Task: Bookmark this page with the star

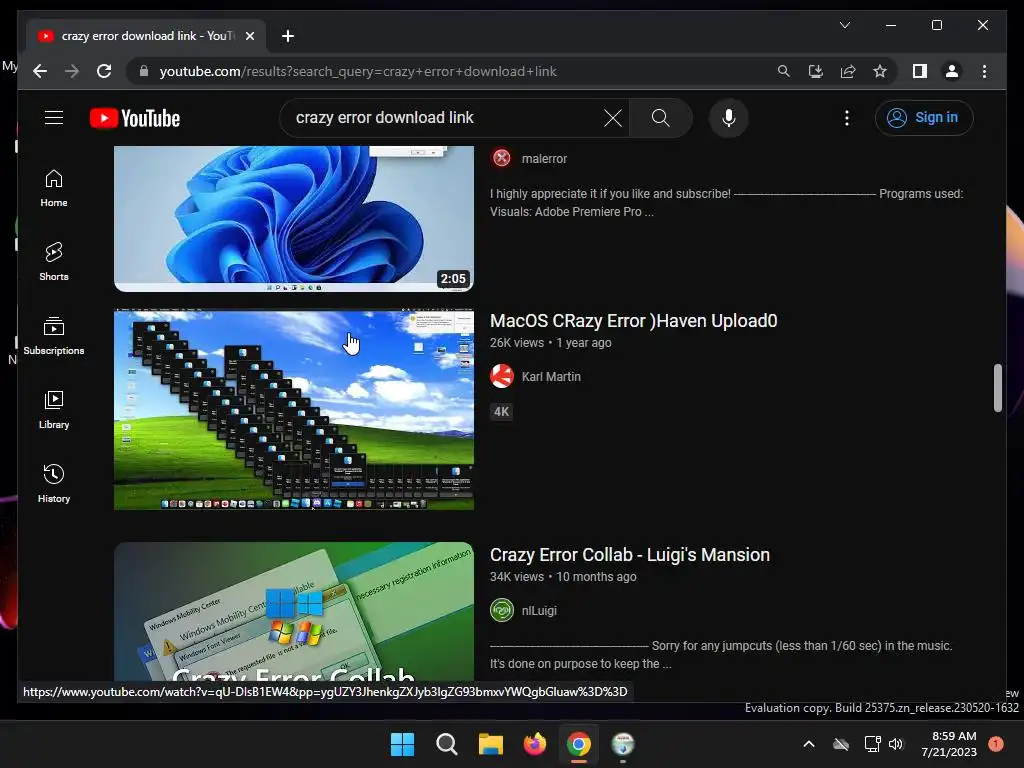Action: pos(880,71)
